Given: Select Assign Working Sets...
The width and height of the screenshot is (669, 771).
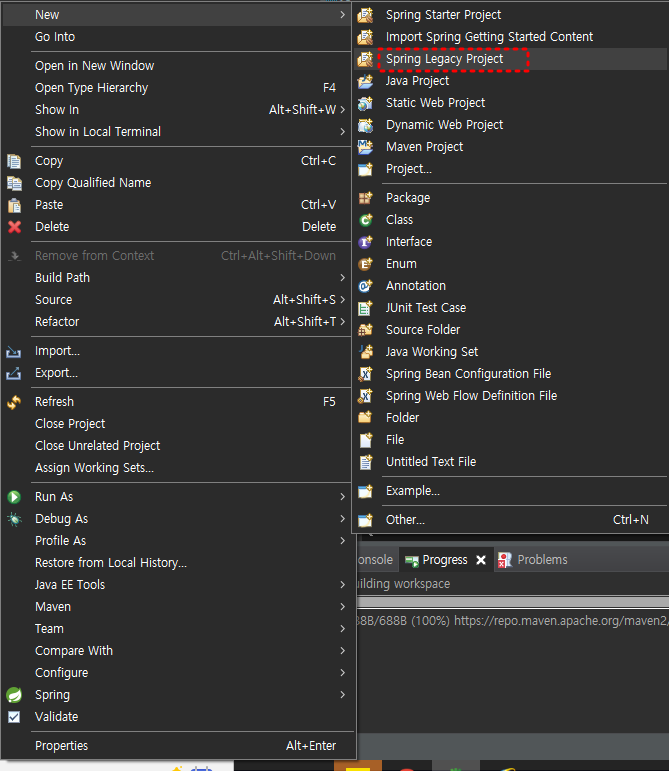Looking at the screenshot, I should coord(177,468).
